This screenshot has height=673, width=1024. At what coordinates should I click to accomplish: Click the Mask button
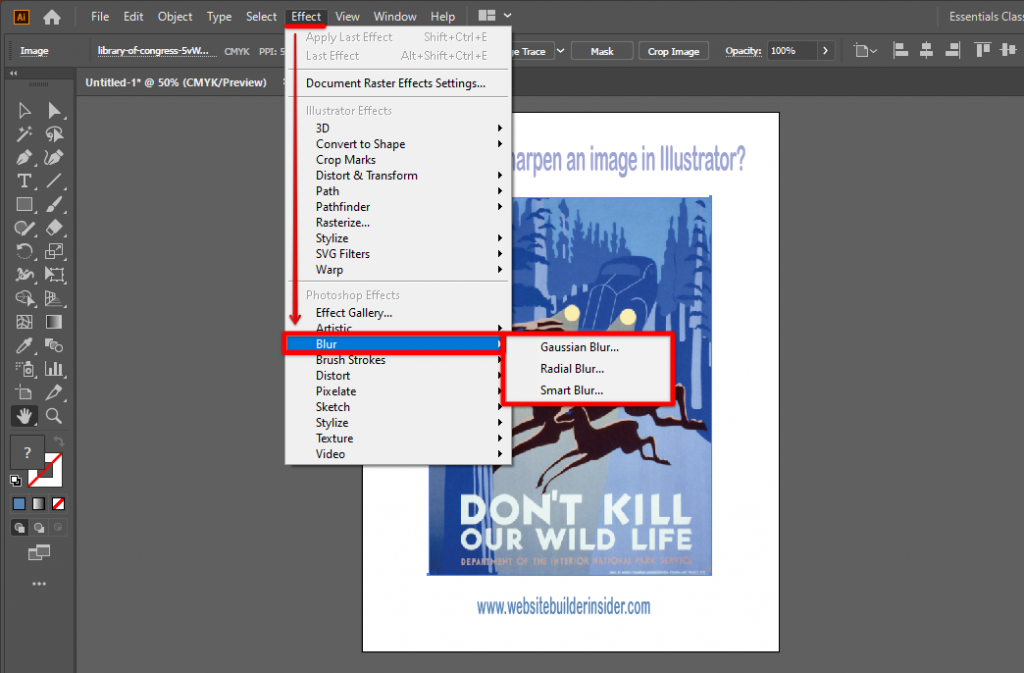[x=601, y=50]
